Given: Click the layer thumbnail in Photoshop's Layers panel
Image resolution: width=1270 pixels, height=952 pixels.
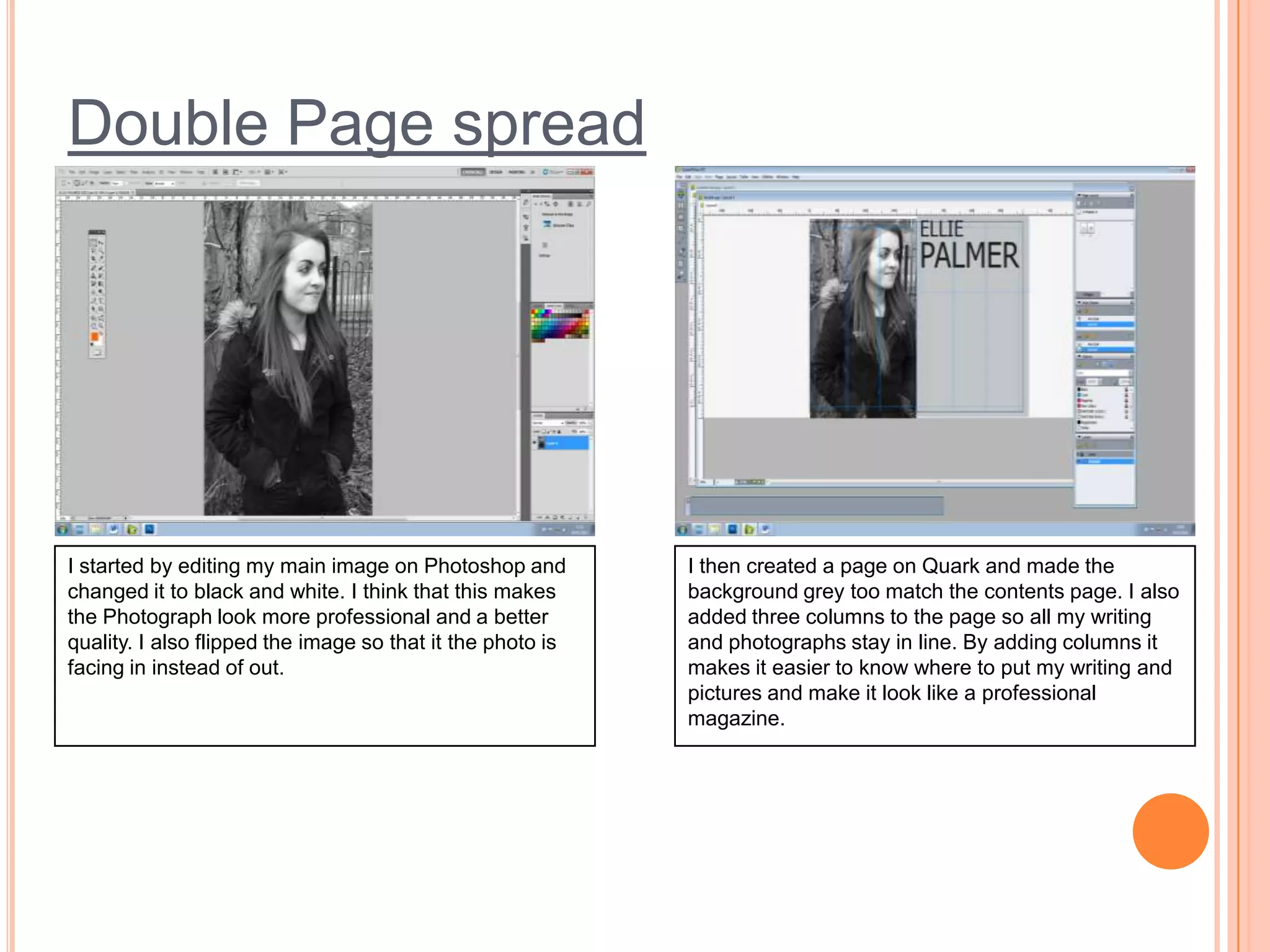Looking at the screenshot, I should [x=541, y=443].
